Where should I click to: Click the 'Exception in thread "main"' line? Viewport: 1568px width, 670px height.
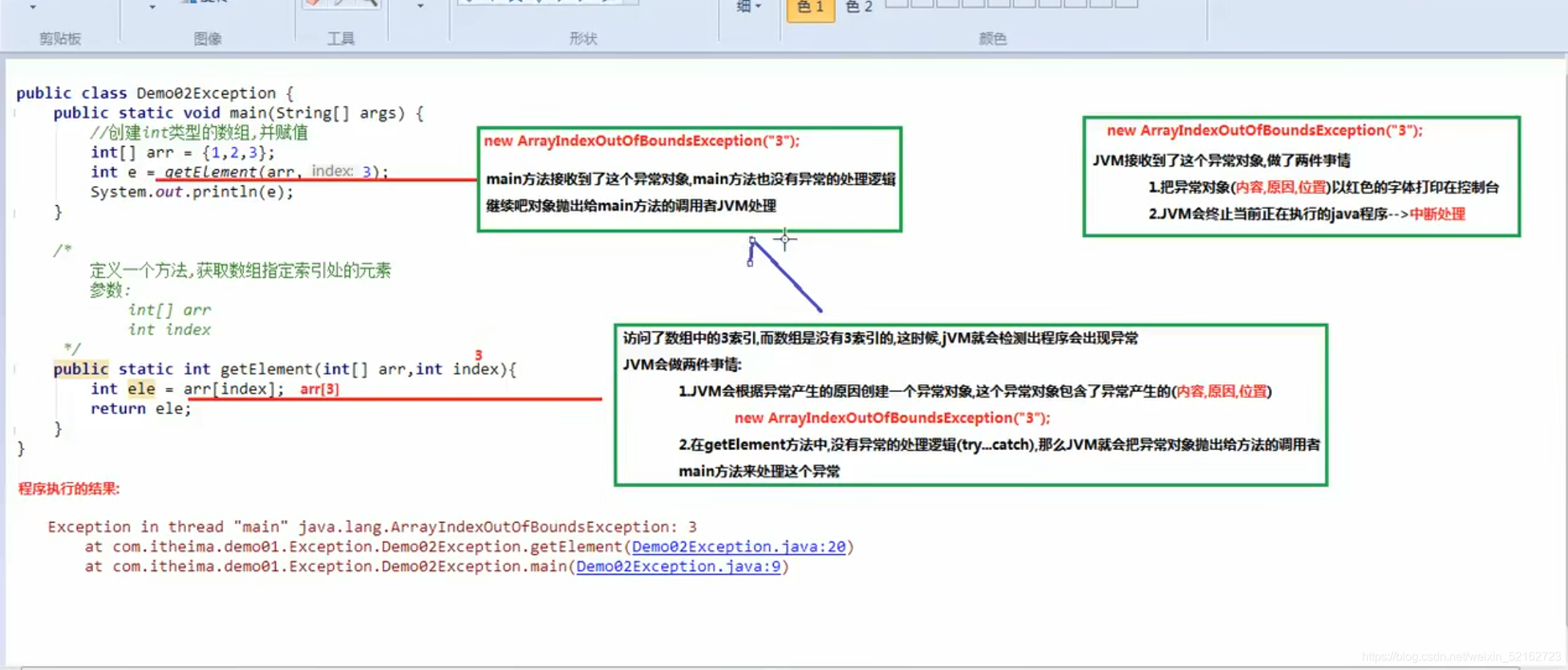(x=372, y=526)
